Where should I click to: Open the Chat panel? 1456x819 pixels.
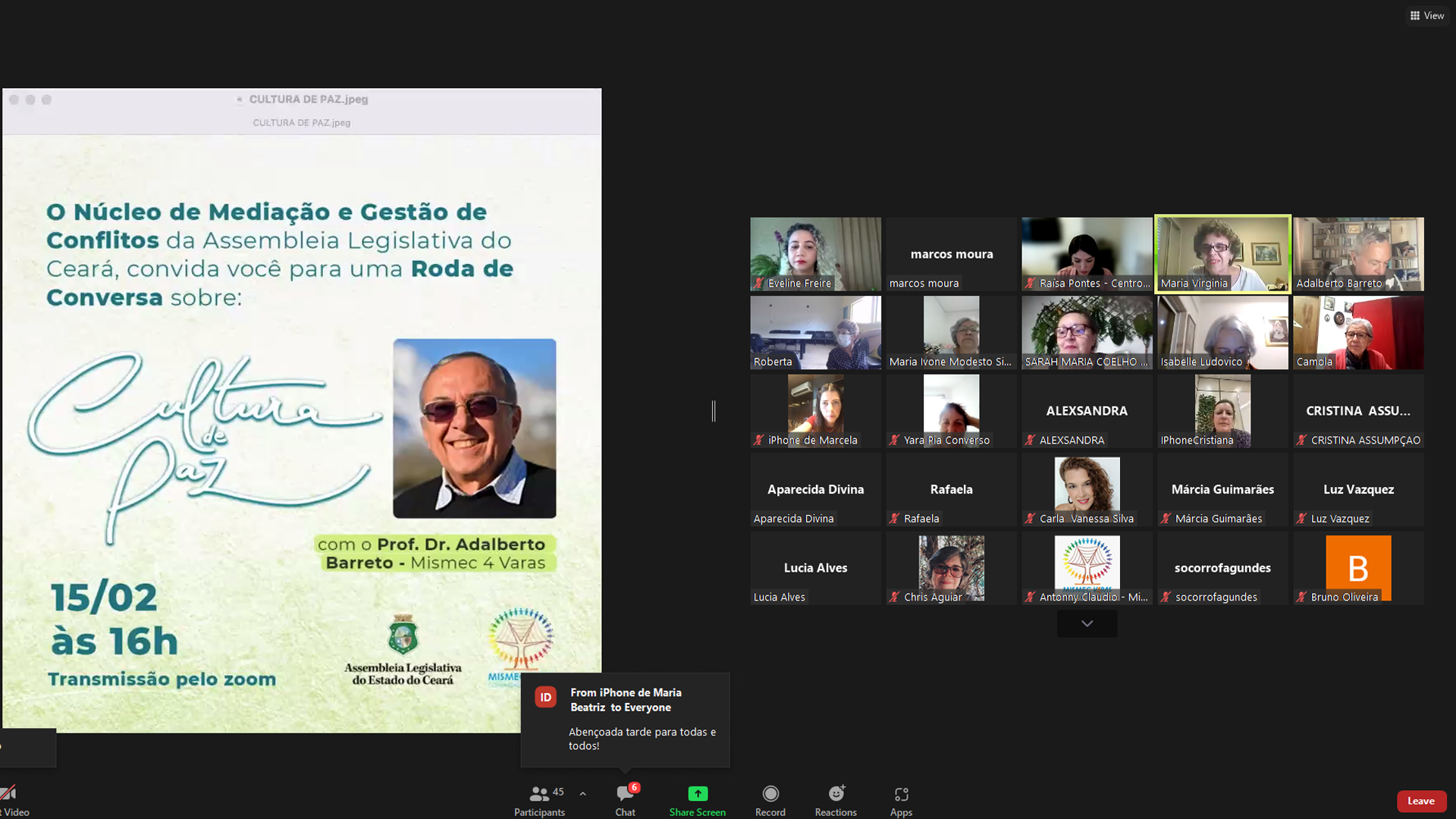tap(625, 794)
